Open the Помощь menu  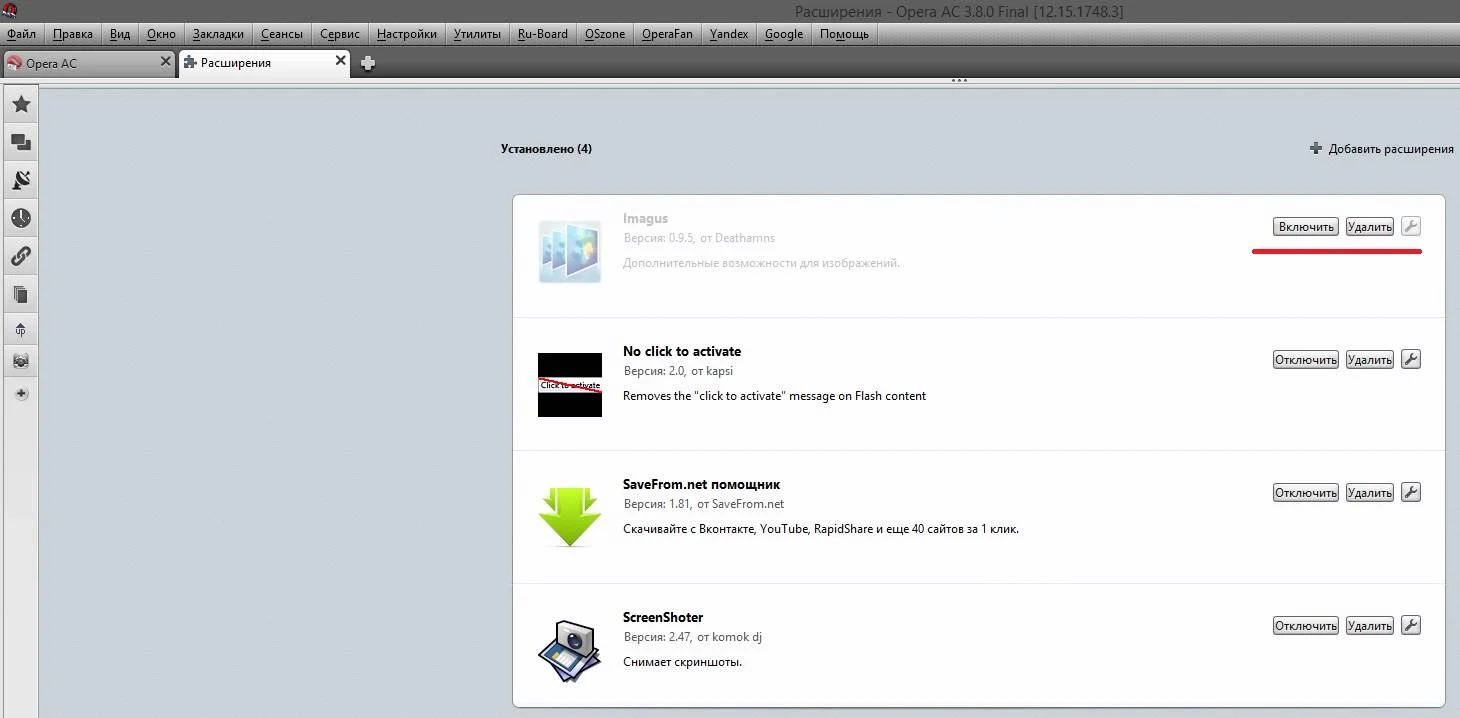tap(844, 34)
